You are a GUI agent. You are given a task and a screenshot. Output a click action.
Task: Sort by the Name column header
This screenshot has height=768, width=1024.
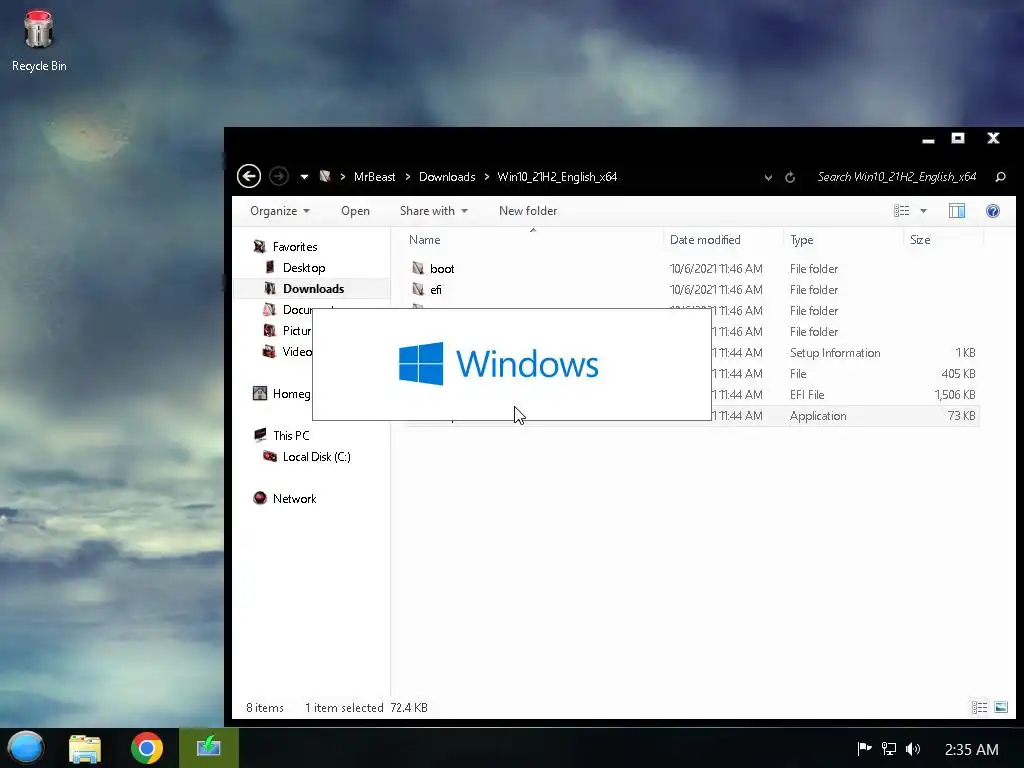click(533, 240)
